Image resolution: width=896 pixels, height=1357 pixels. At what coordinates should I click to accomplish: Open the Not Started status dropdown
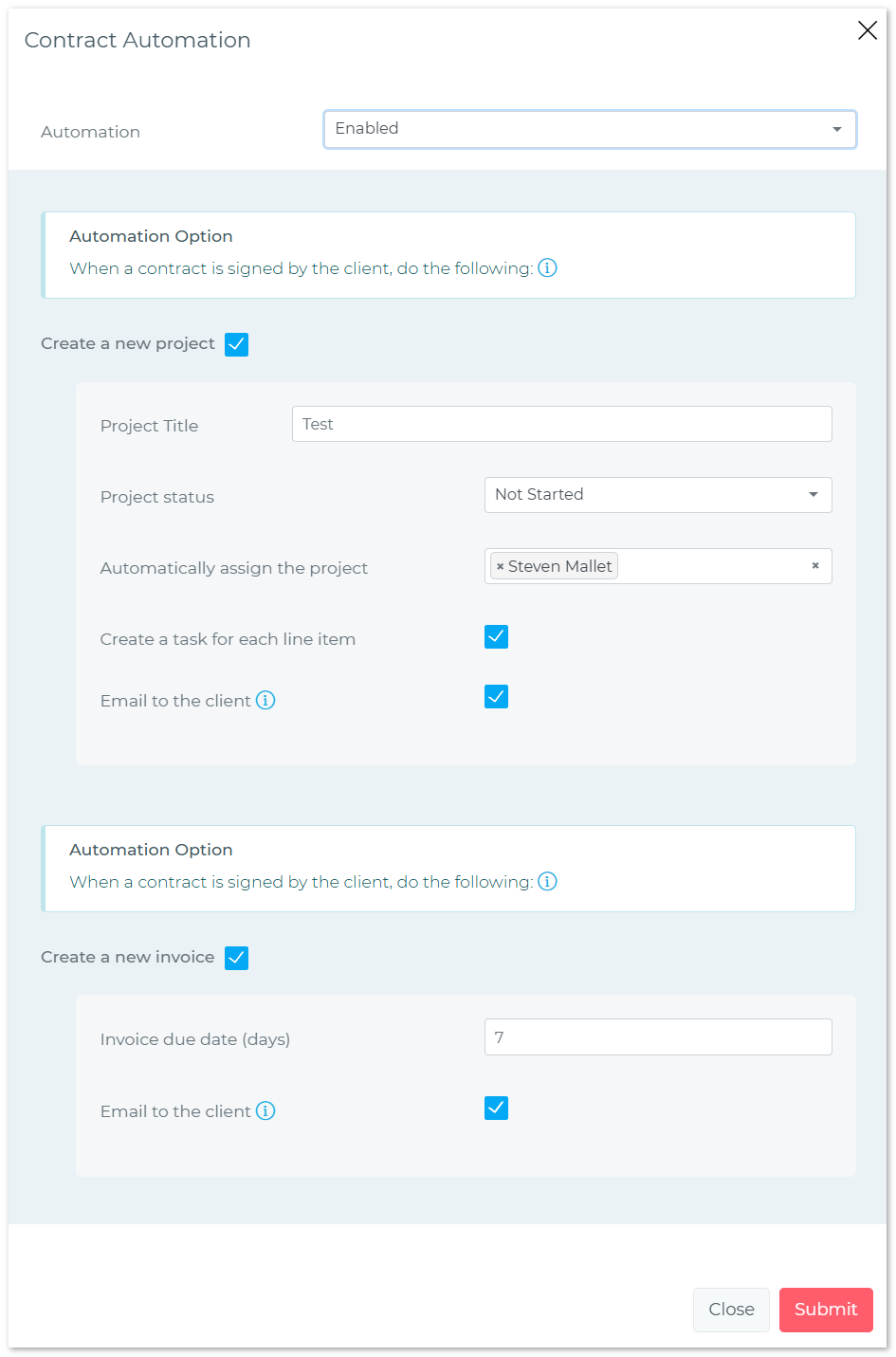[x=658, y=494]
